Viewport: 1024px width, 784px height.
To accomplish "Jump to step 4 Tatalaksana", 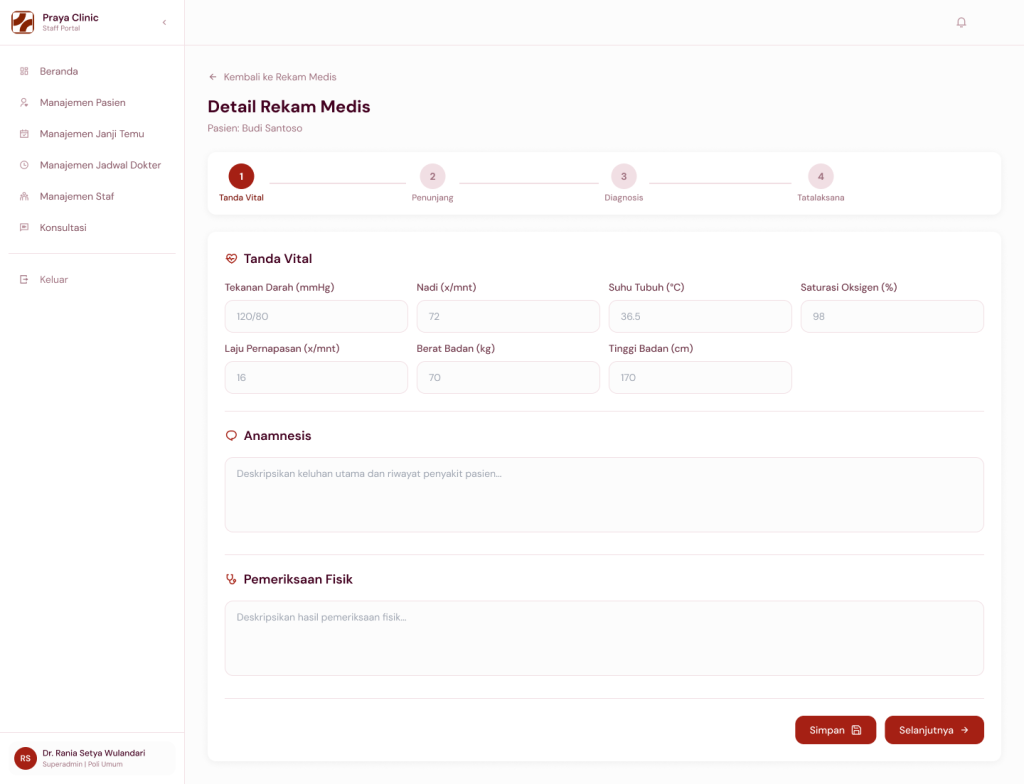I will [x=821, y=176].
